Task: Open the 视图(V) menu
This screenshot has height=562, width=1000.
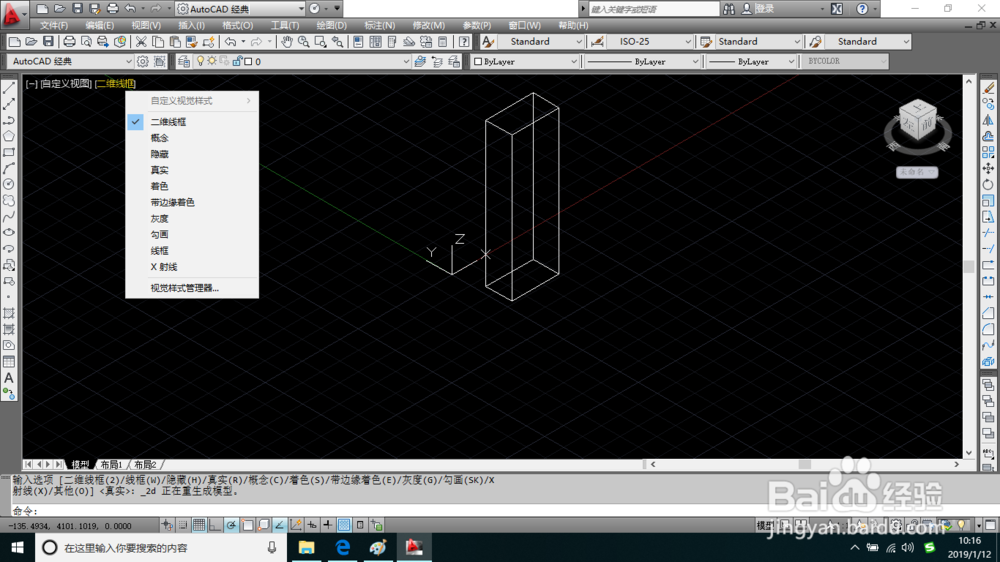Action: 146,26
